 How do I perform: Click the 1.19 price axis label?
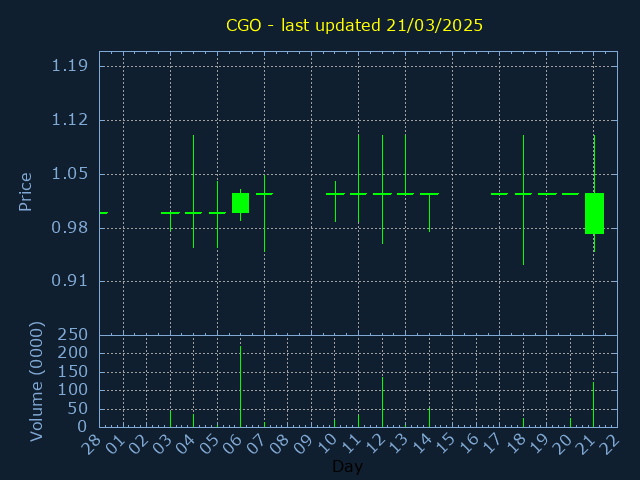[69, 66]
